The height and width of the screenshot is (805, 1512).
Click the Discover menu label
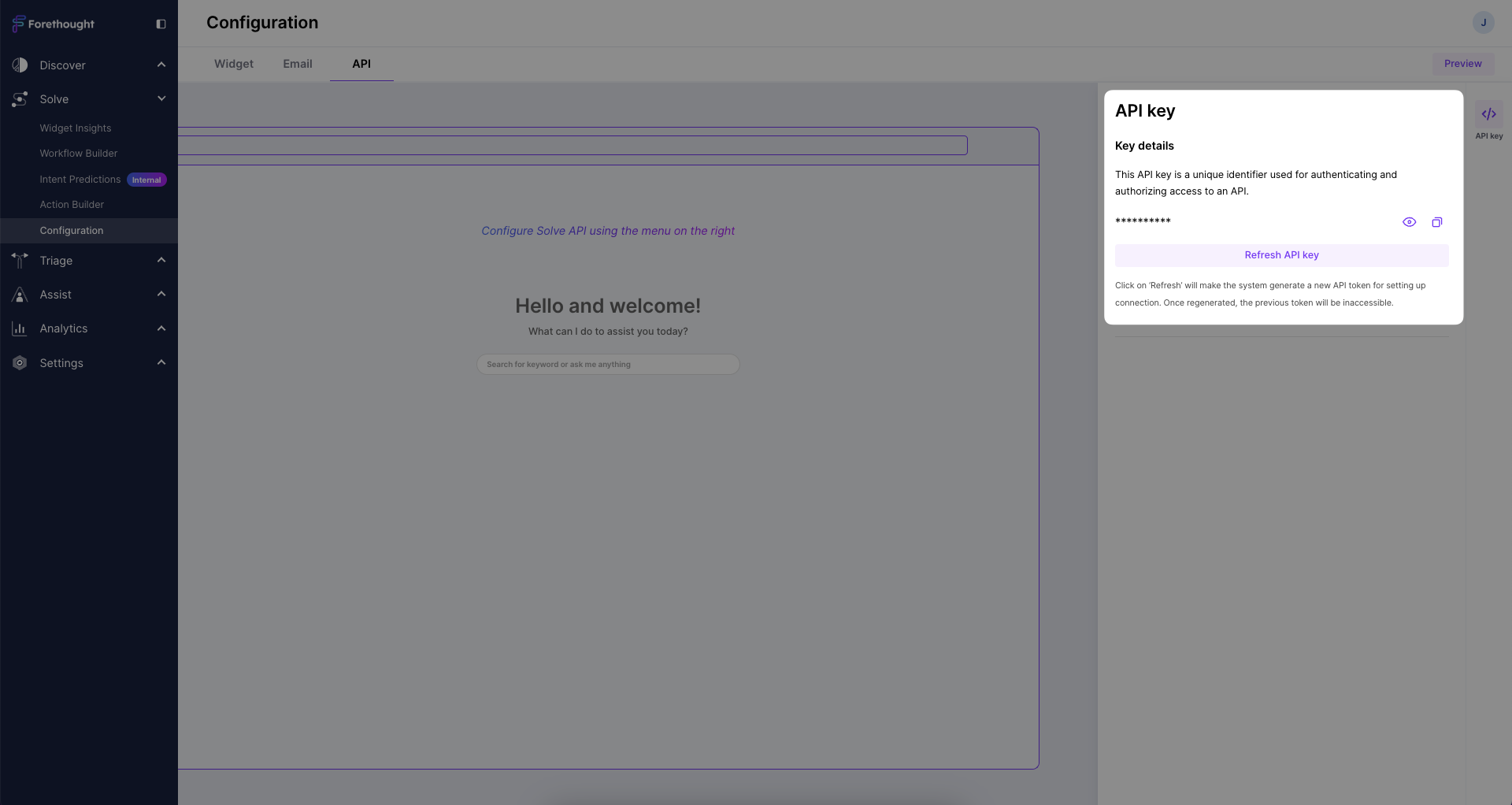(63, 65)
